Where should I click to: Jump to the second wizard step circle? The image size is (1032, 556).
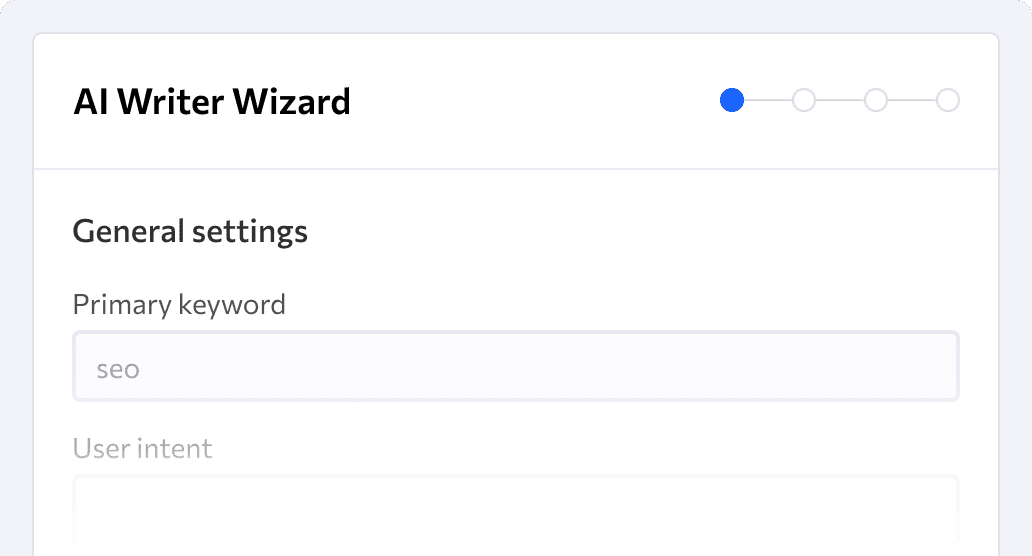tap(804, 101)
